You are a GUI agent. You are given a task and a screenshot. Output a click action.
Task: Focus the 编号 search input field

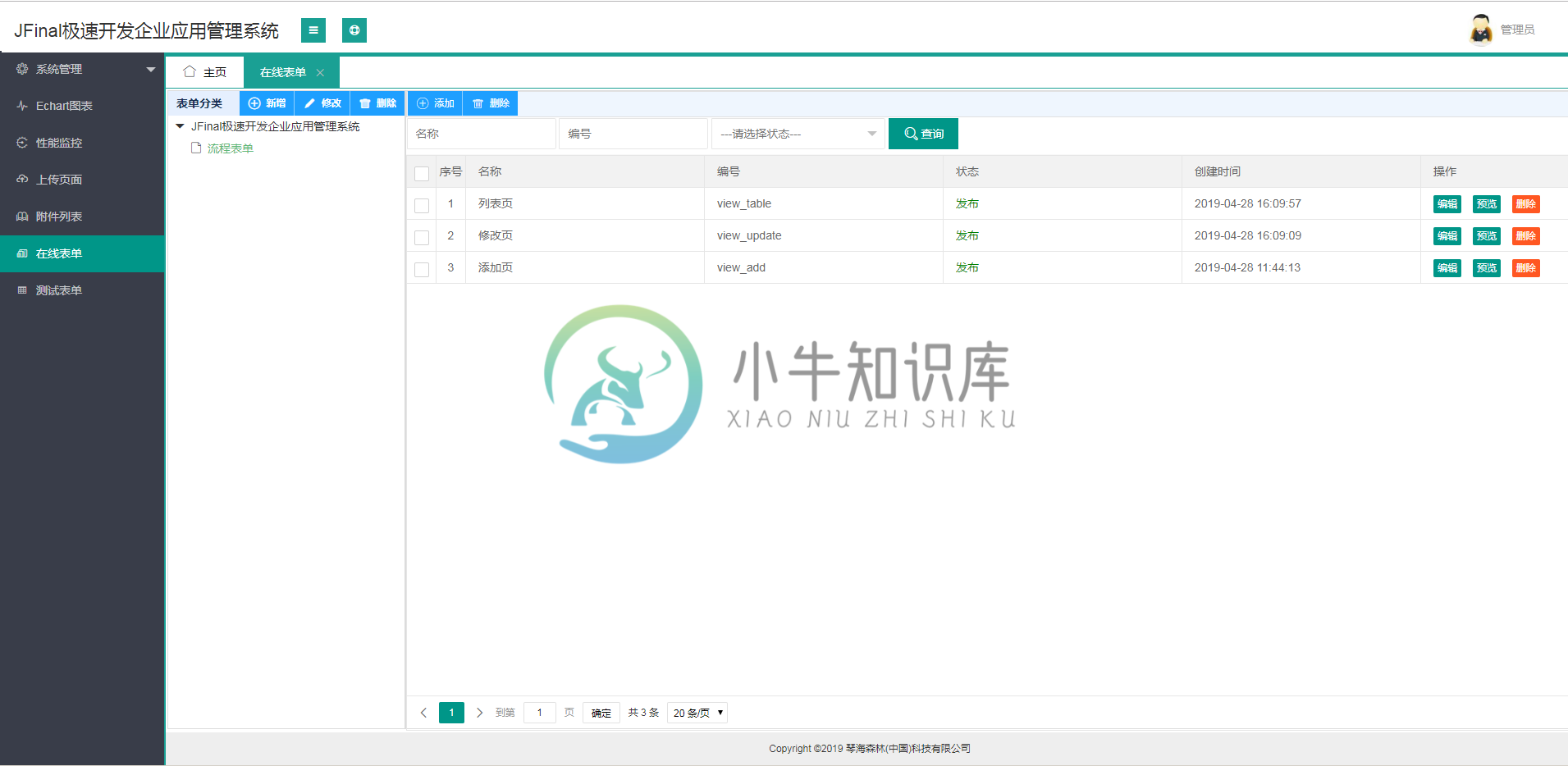[633, 134]
